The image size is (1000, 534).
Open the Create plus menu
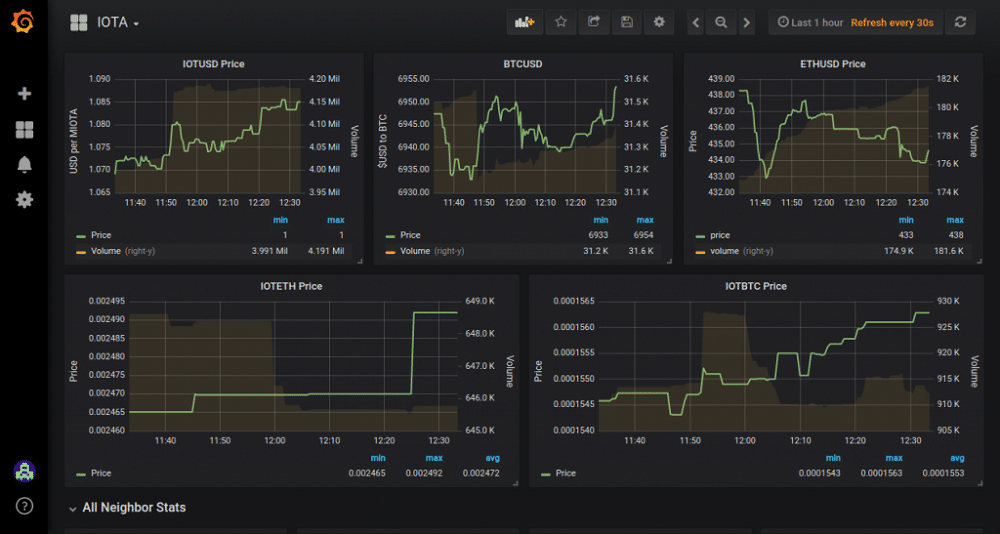point(24,93)
